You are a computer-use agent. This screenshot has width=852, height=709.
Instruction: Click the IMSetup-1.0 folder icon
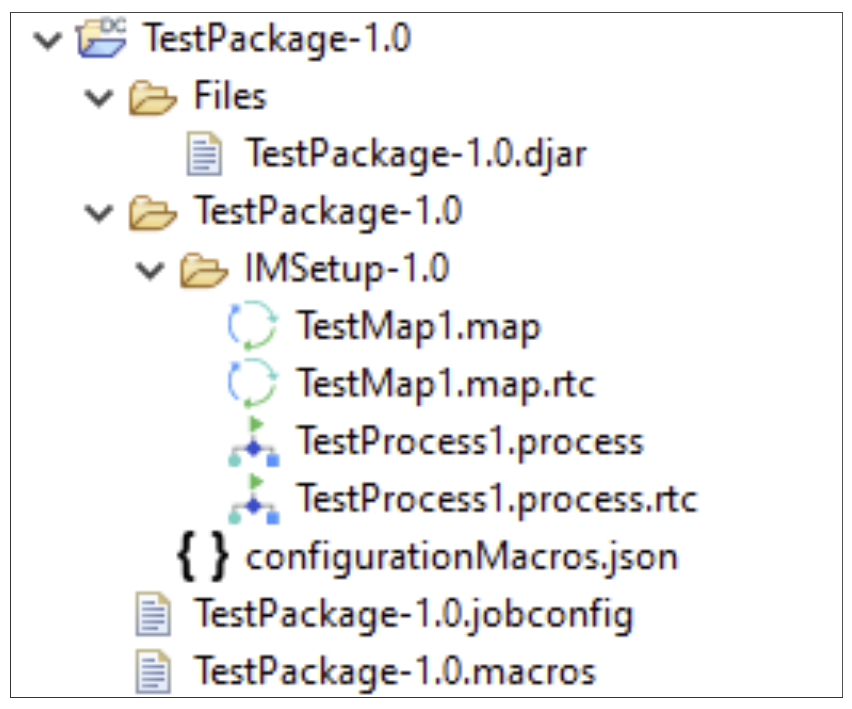click(204, 270)
